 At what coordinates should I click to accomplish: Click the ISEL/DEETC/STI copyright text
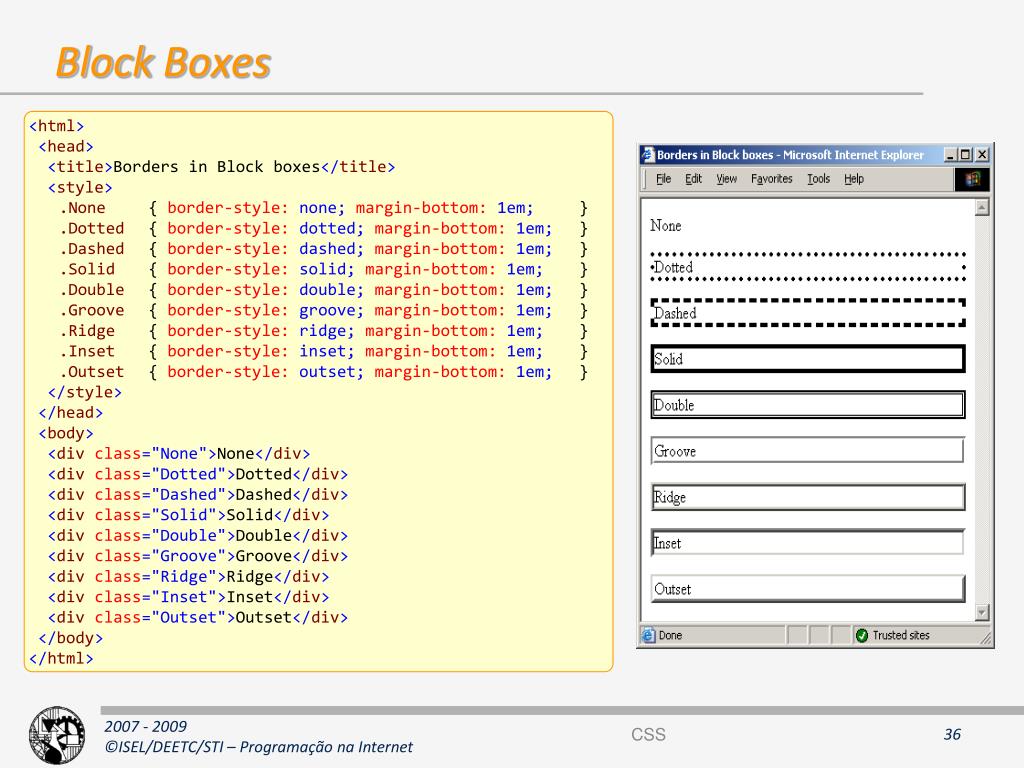point(259,747)
